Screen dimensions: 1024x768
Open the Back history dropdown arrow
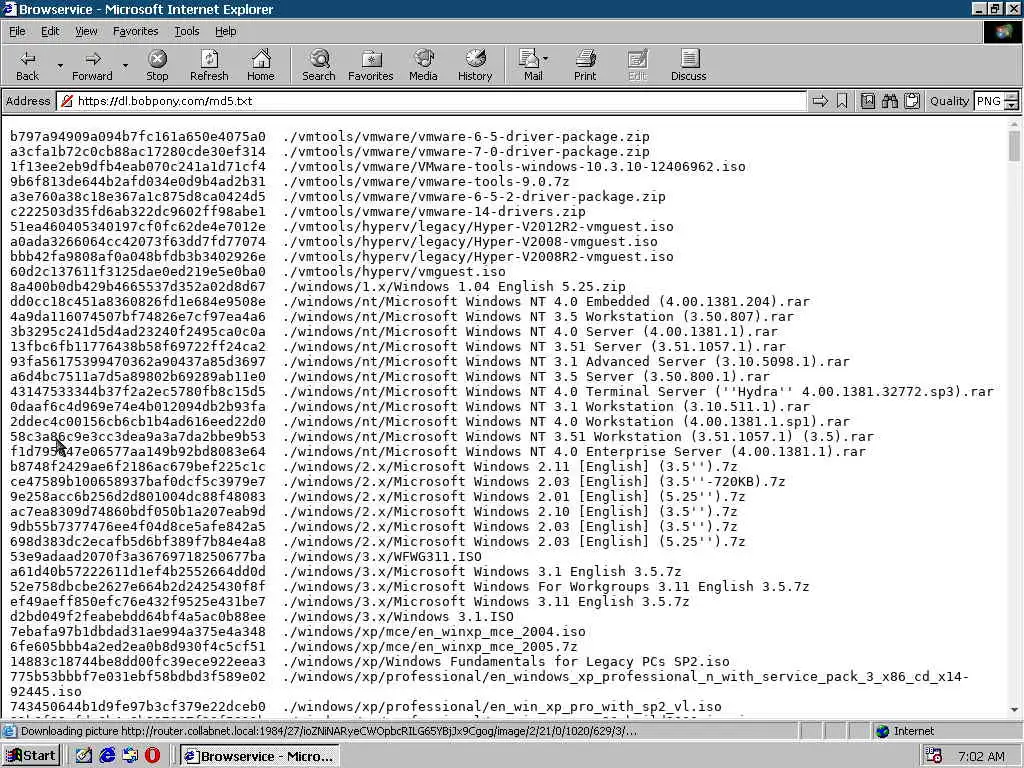coord(60,65)
